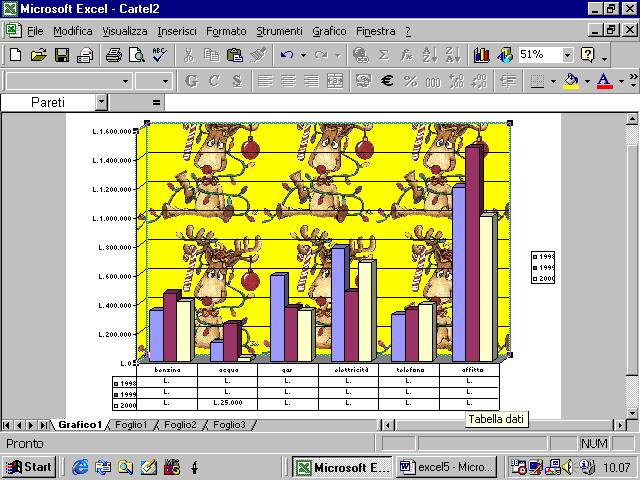This screenshot has height=480, width=640.
Task: Click the vertical scrollbar down arrow
Action: pyautogui.click(x=632, y=413)
